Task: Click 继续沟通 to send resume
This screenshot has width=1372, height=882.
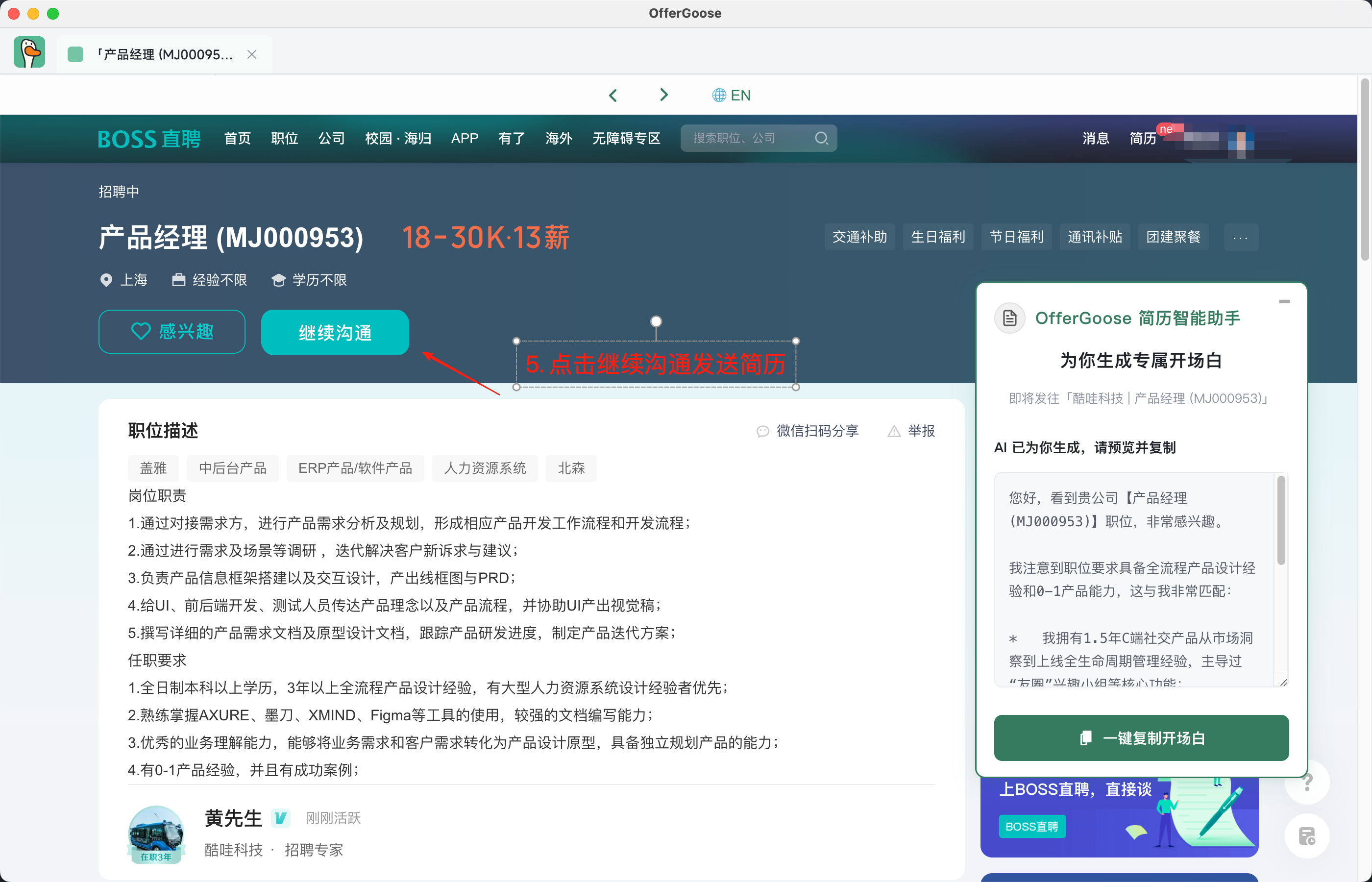Action: point(335,332)
